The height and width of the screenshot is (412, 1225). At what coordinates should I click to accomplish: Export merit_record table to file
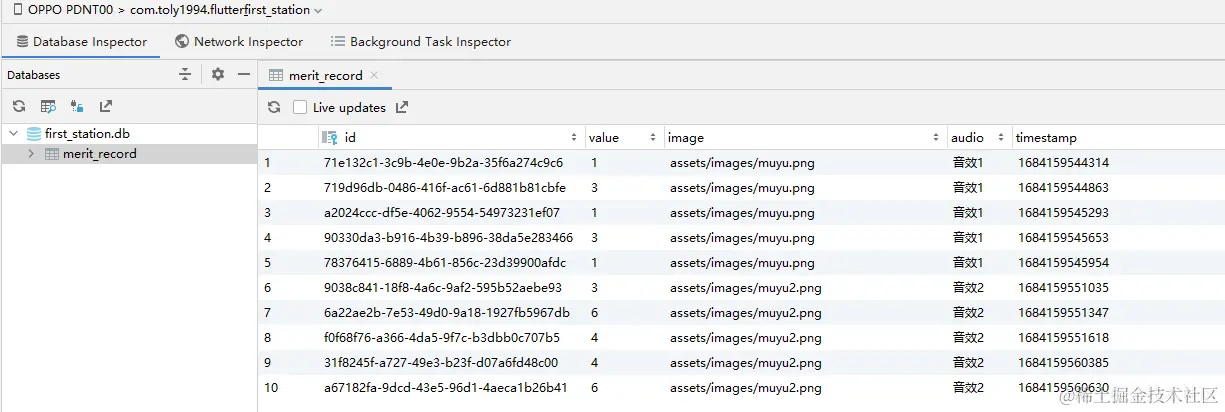(x=402, y=107)
